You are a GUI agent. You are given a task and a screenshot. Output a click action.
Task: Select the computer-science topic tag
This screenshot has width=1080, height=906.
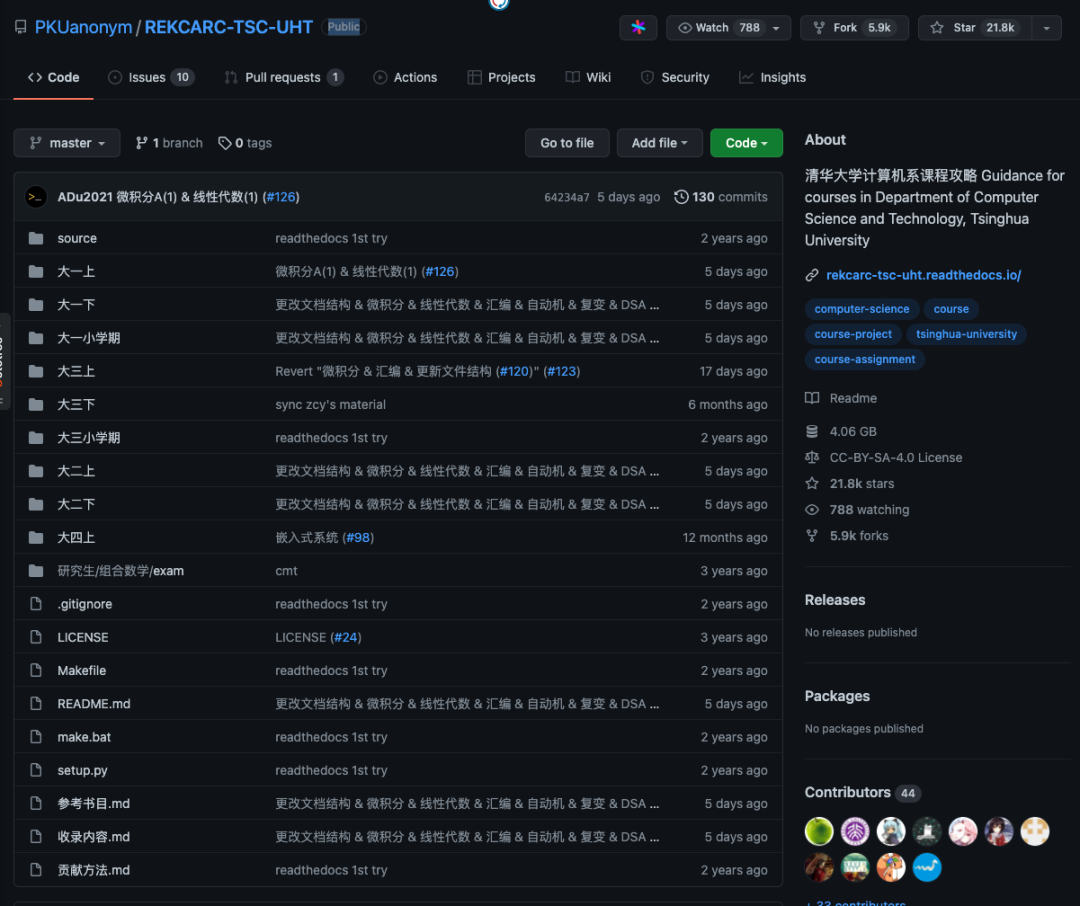coord(862,309)
